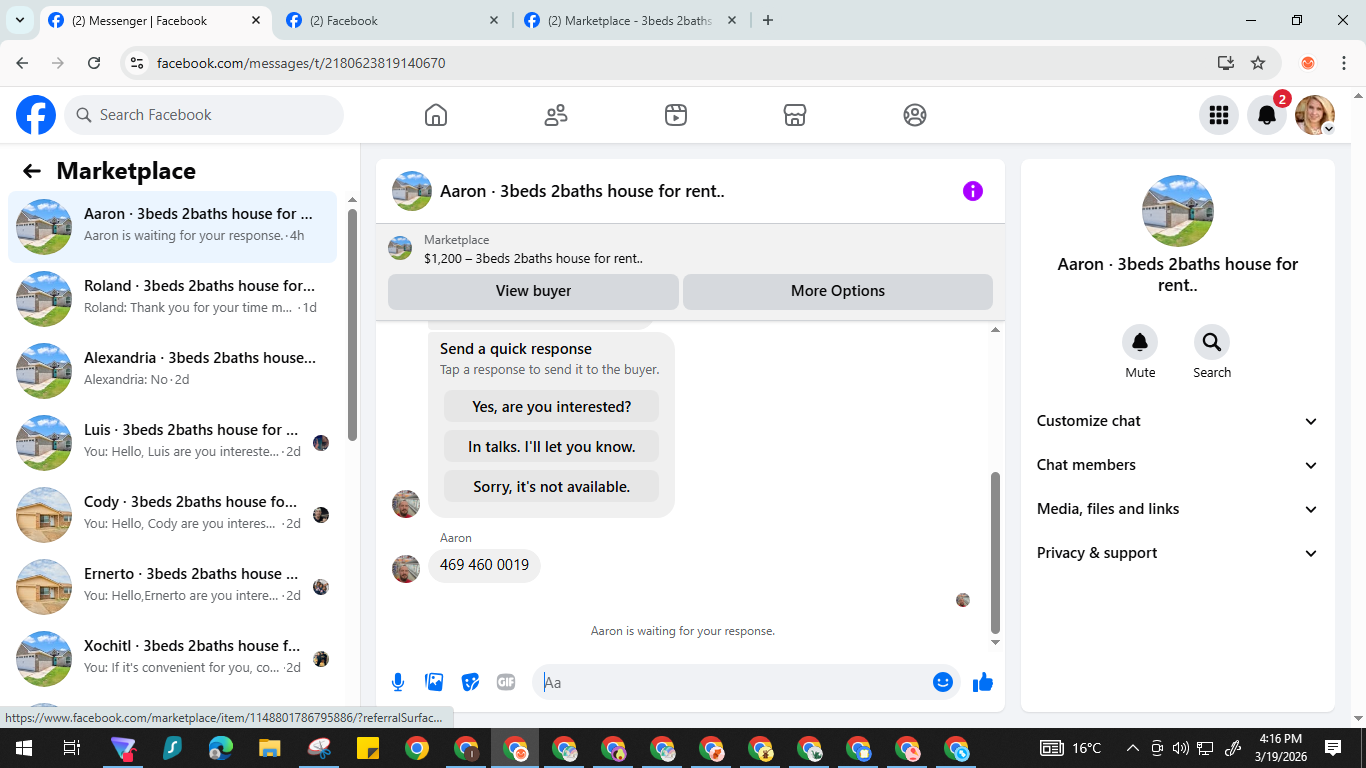View site information icon in address bar

(138, 63)
